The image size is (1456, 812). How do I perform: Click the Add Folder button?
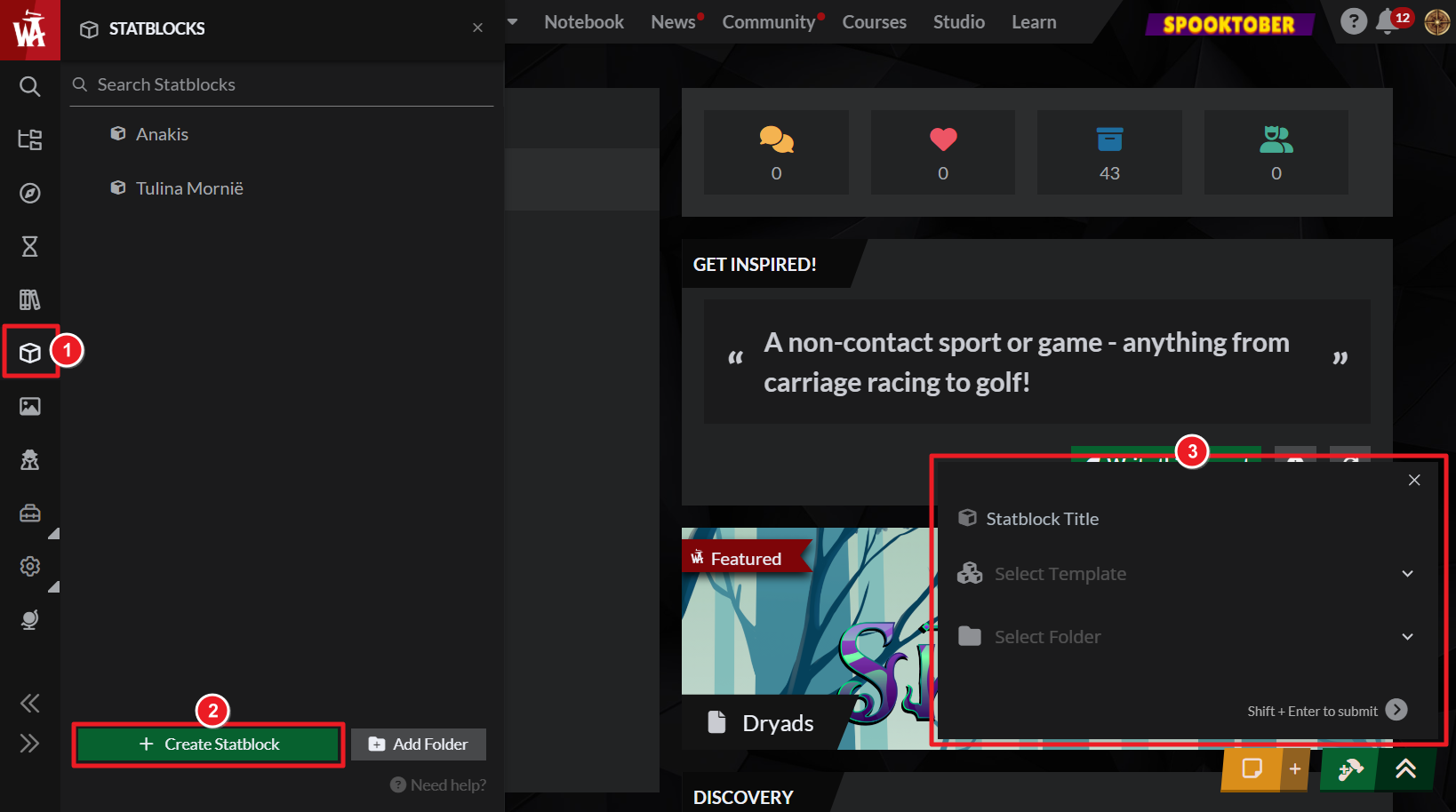(419, 744)
